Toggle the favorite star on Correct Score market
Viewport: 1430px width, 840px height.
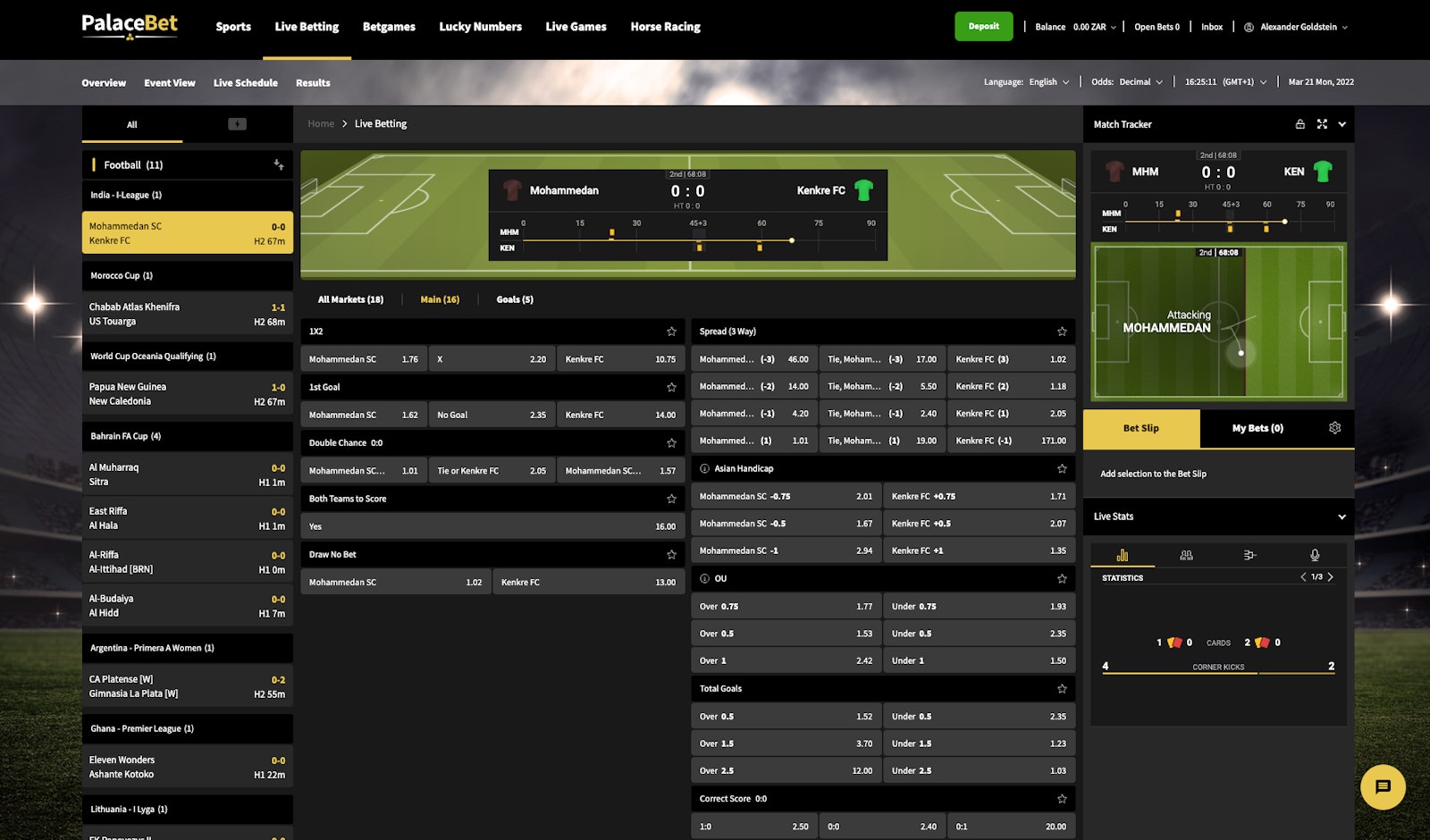point(1061,798)
